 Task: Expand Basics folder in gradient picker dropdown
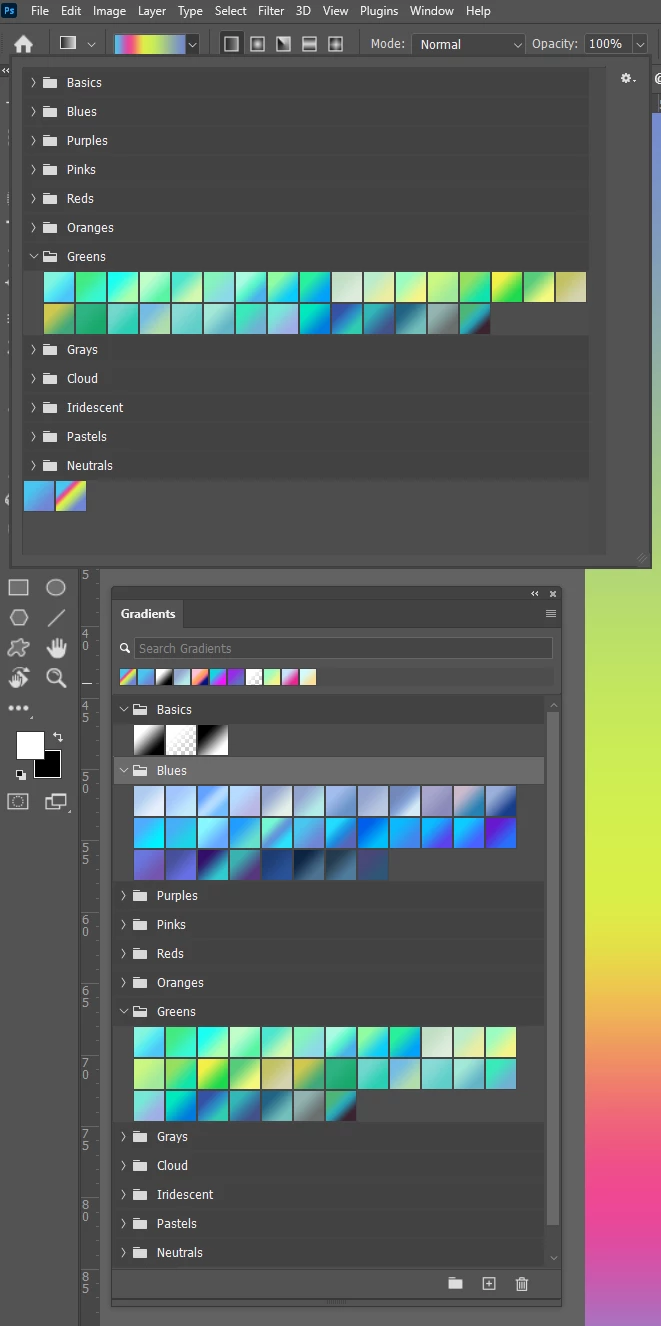click(33, 82)
